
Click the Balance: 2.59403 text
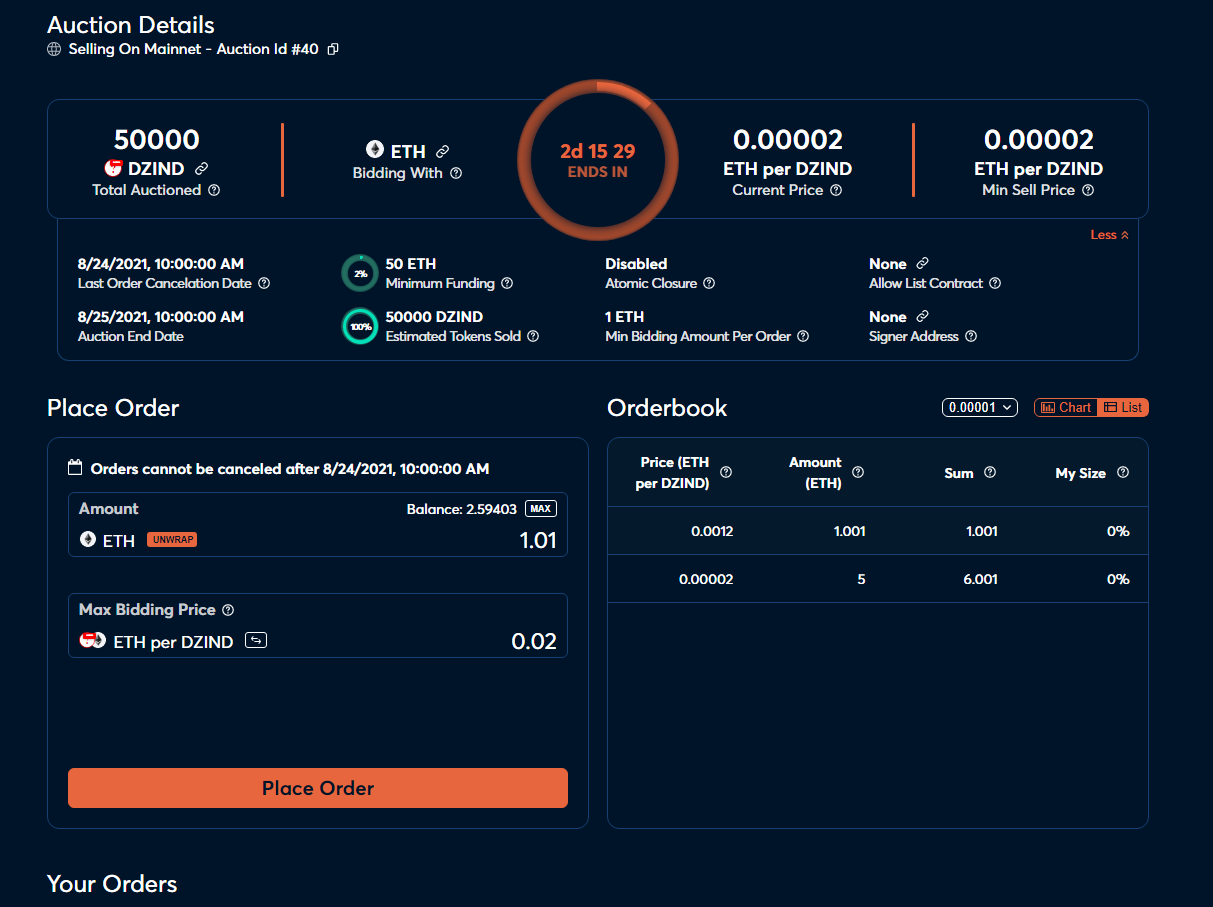(x=462, y=509)
